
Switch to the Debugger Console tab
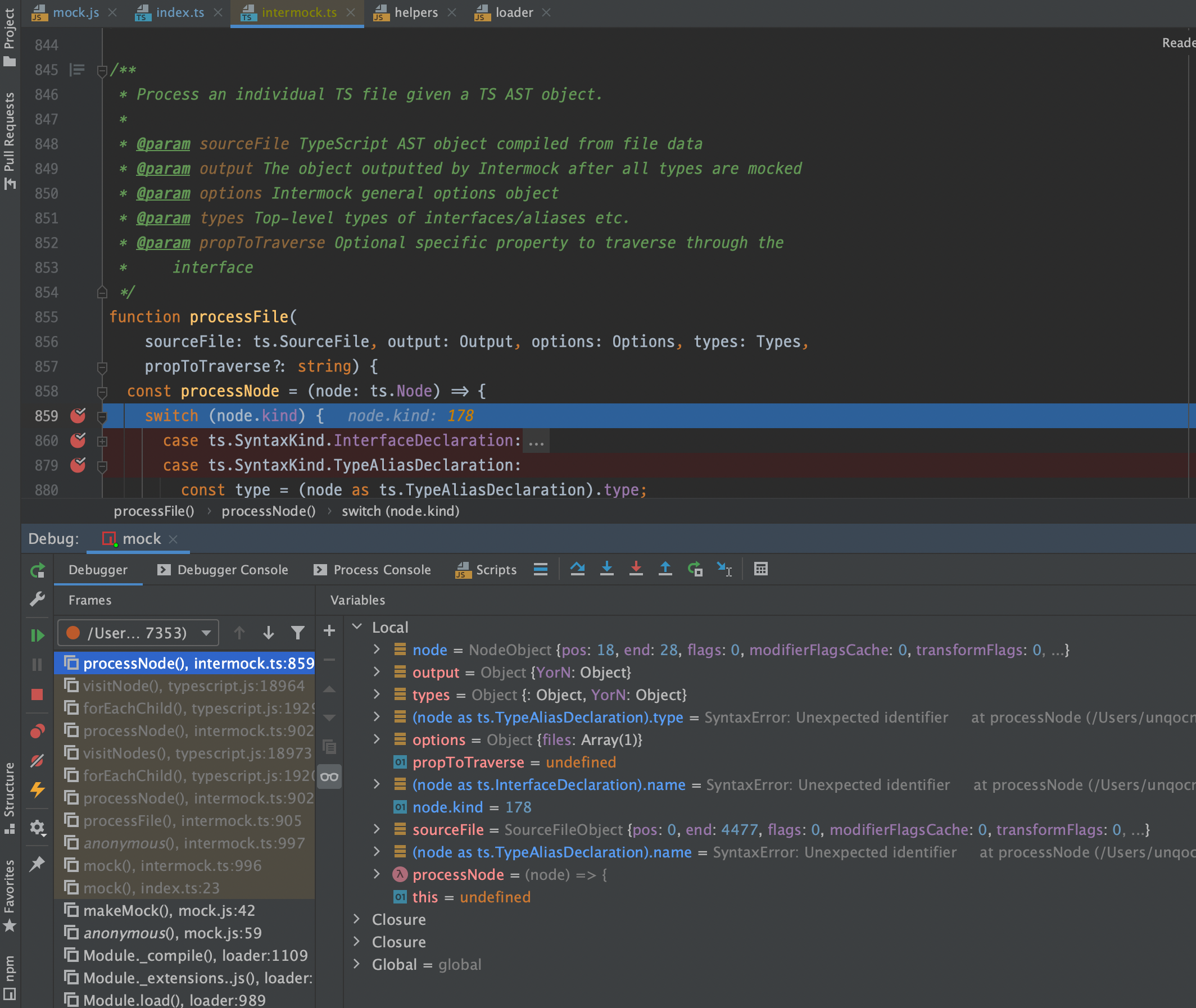tap(233, 570)
